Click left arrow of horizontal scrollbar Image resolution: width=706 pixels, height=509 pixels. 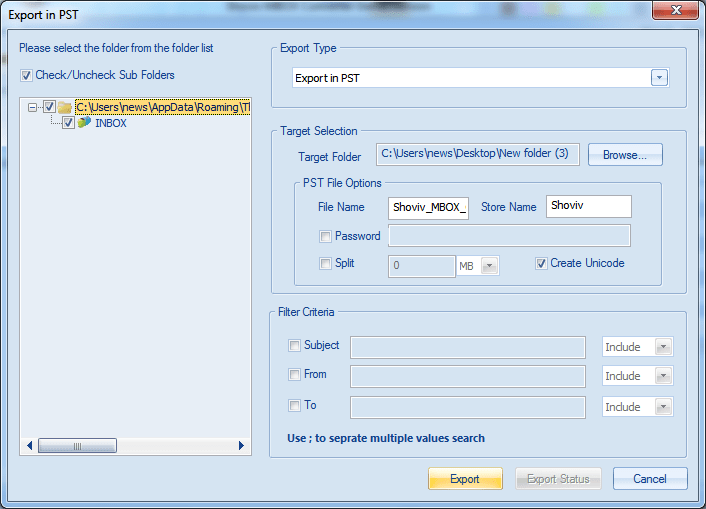(29, 446)
